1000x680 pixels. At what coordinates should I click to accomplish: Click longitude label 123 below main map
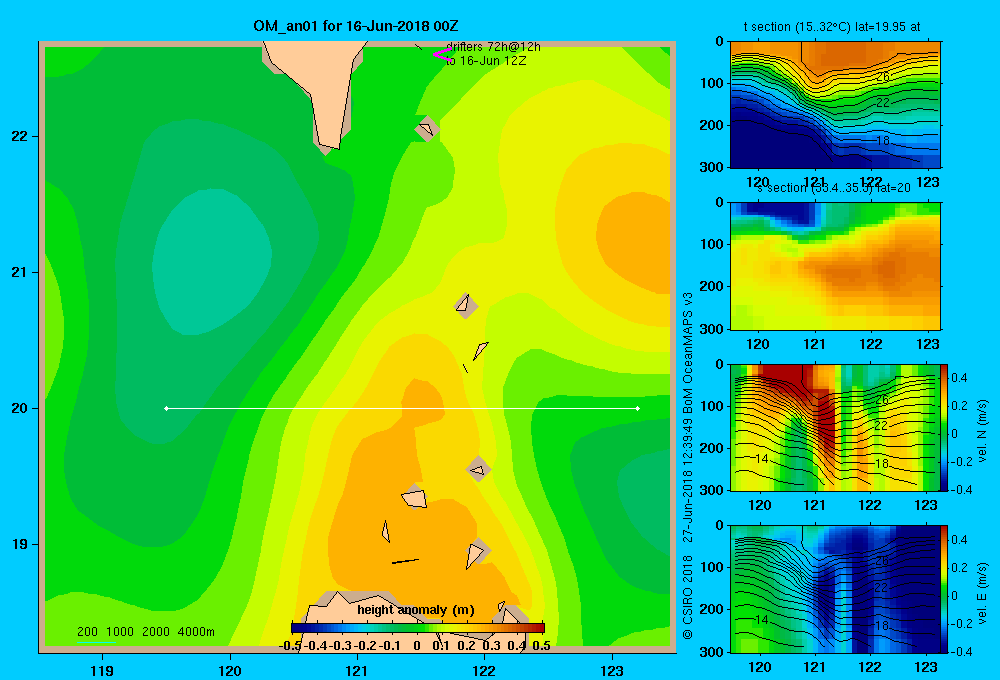tap(612, 670)
